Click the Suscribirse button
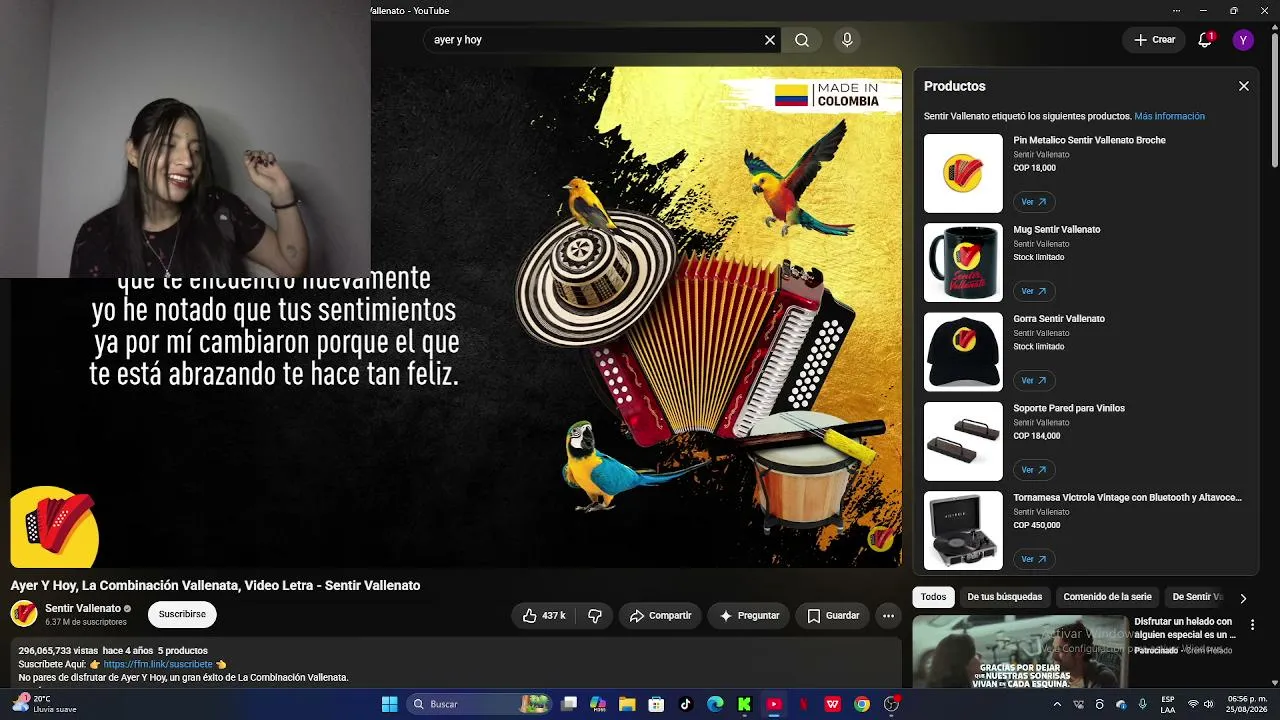Viewport: 1280px width, 720px height. click(182, 614)
